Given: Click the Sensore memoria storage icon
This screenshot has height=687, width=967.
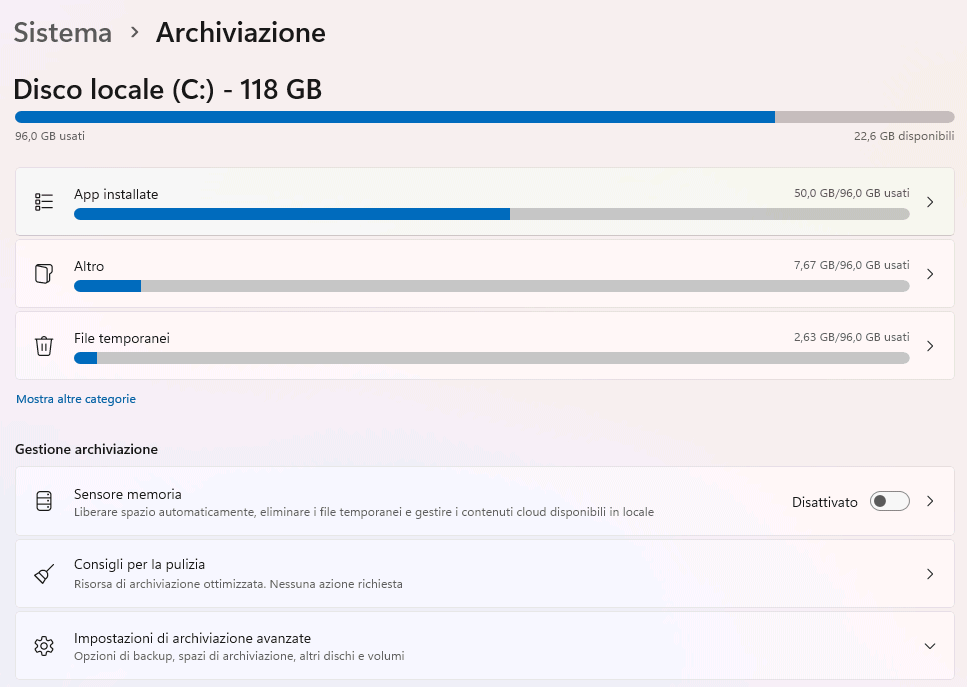Looking at the screenshot, I should pos(44,502).
